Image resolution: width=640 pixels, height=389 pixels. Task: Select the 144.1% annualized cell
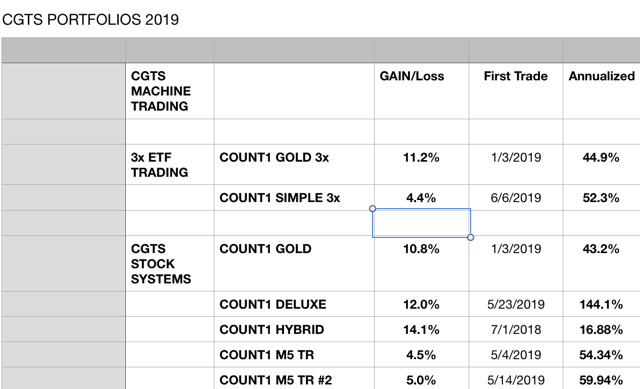coord(601,304)
